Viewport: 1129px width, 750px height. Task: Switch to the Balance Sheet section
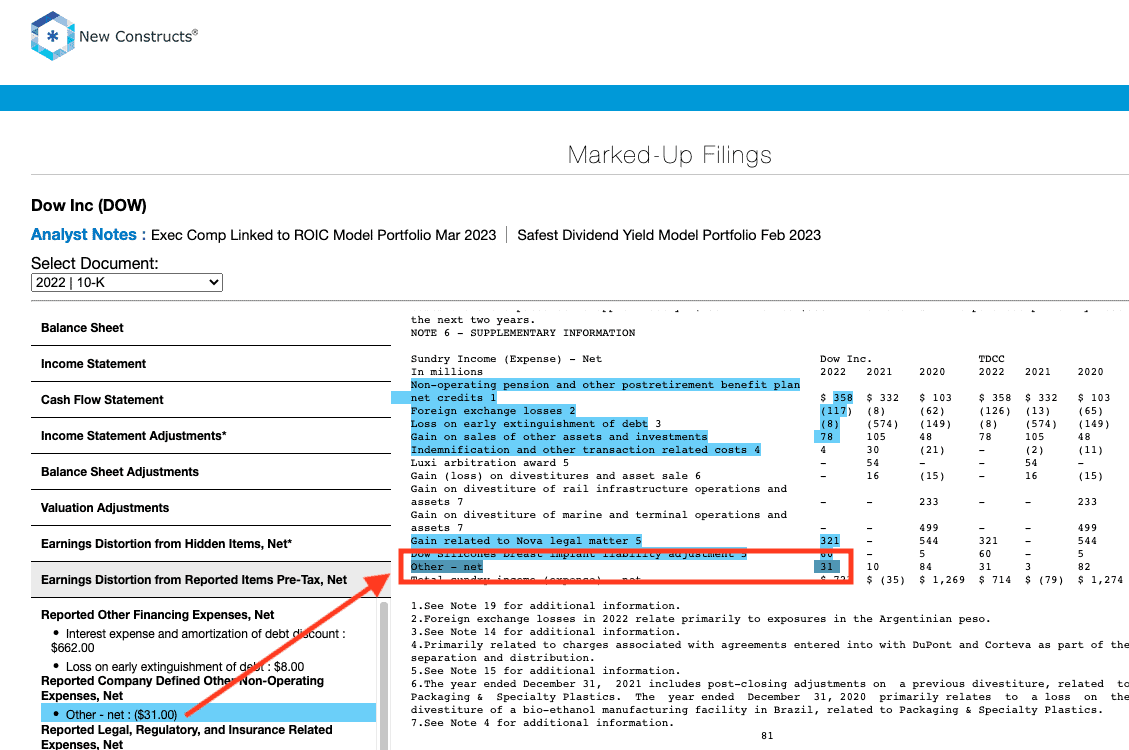click(x=211, y=328)
